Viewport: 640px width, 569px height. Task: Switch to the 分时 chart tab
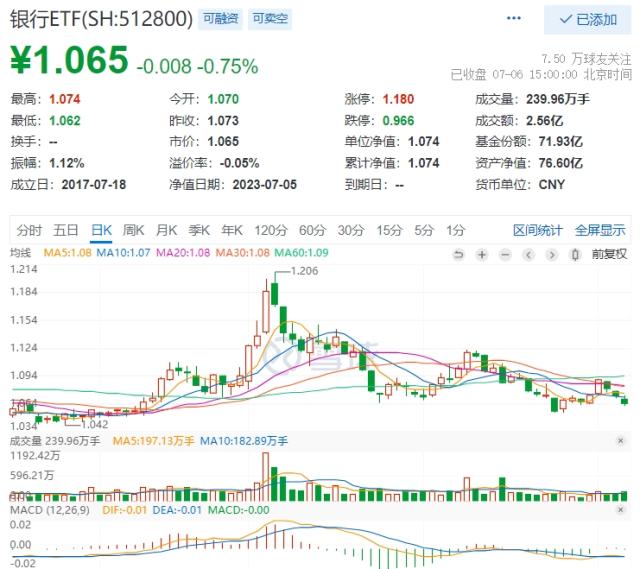[x=29, y=230]
